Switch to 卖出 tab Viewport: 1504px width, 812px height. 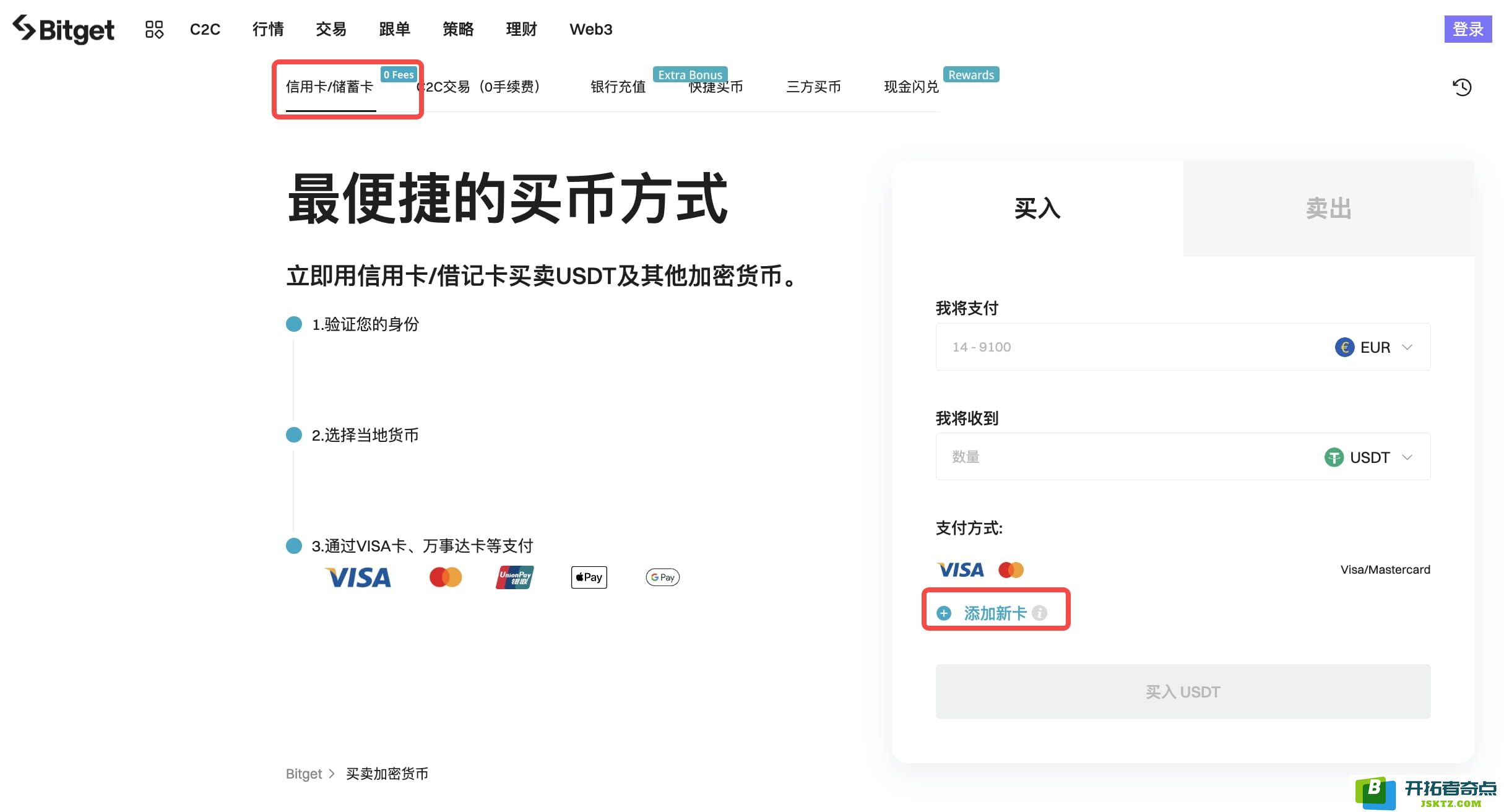[x=1329, y=209]
